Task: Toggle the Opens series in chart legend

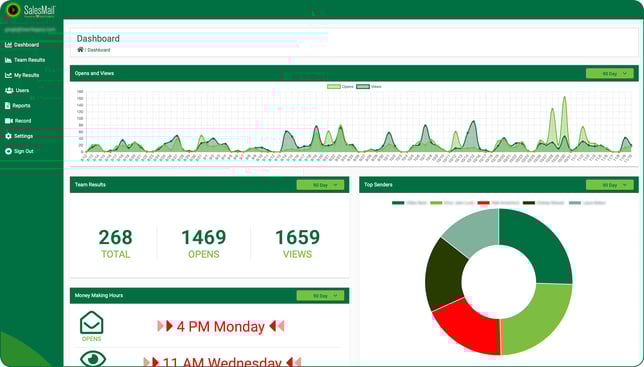Action: [x=340, y=87]
